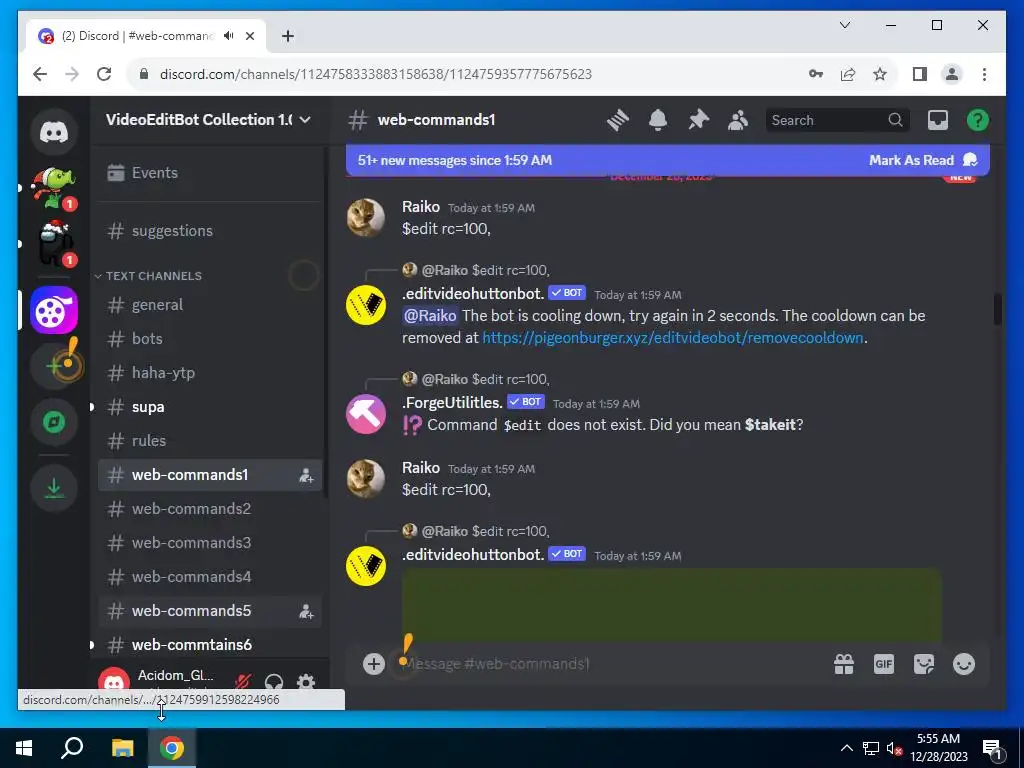Screen dimensions: 1024x768
Task: Select the VideoEditBot film reel server icon
Action: (x=54, y=310)
